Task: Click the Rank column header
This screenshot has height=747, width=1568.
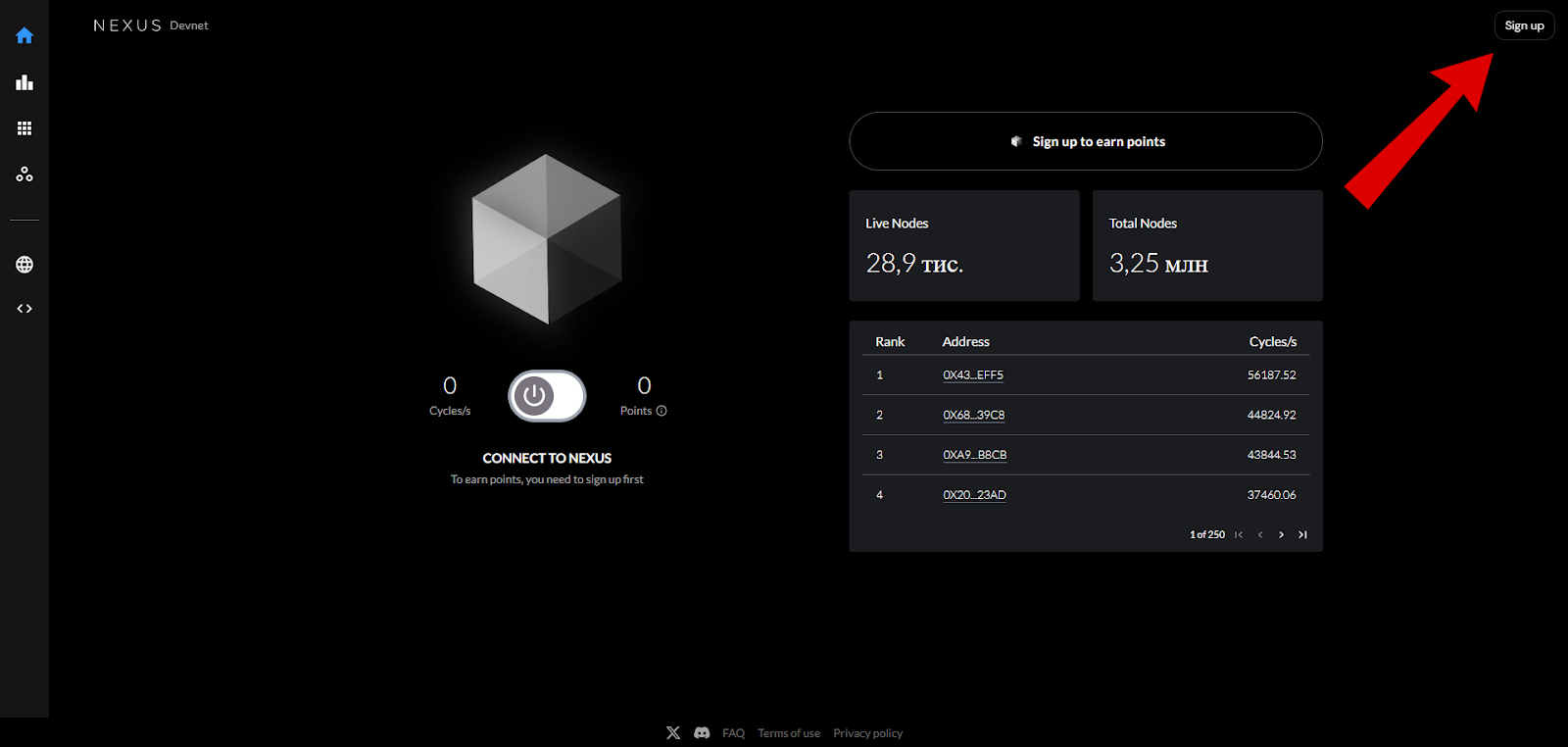Action: (890, 342)
